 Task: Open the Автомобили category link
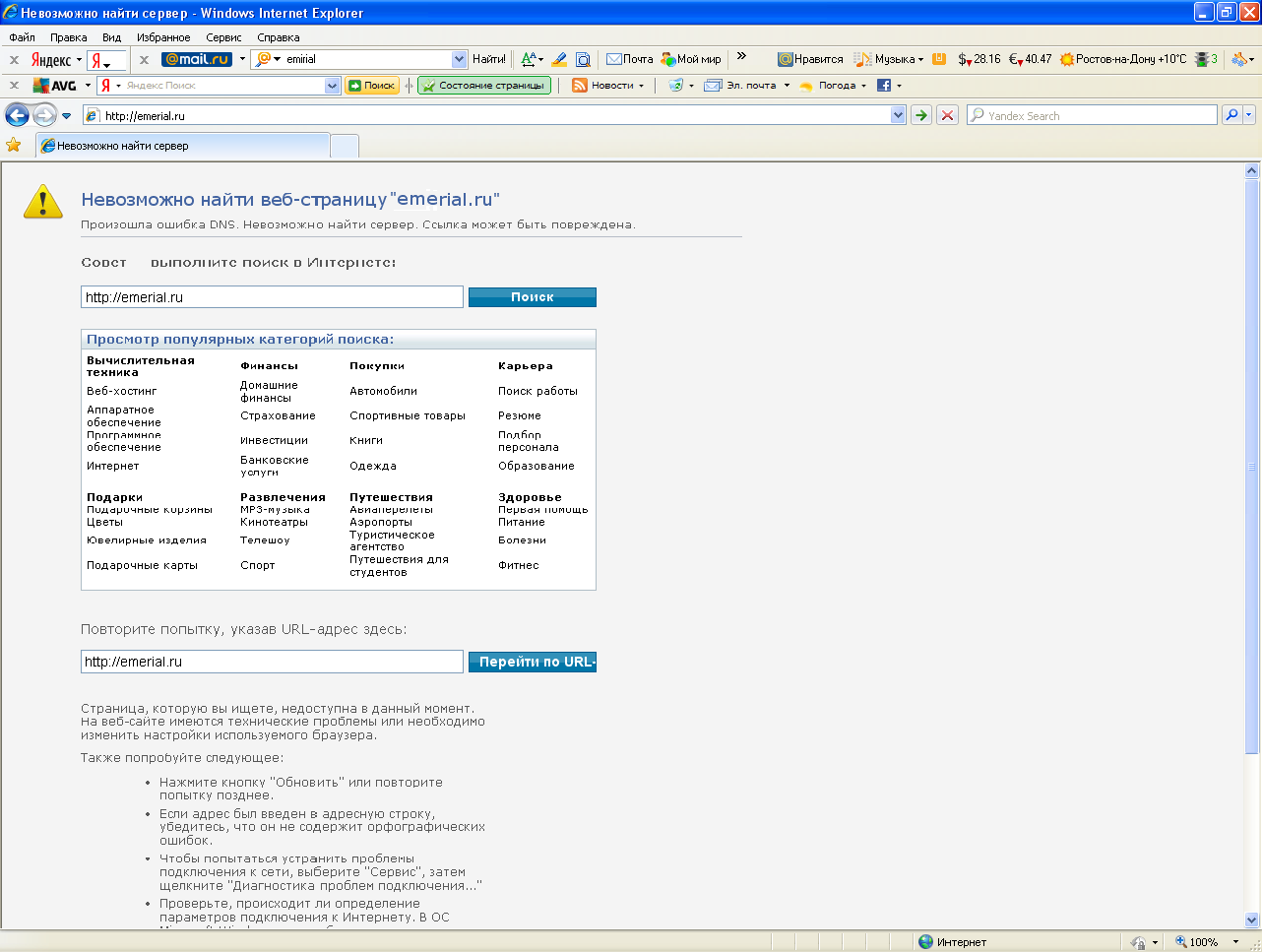point(384,391)
